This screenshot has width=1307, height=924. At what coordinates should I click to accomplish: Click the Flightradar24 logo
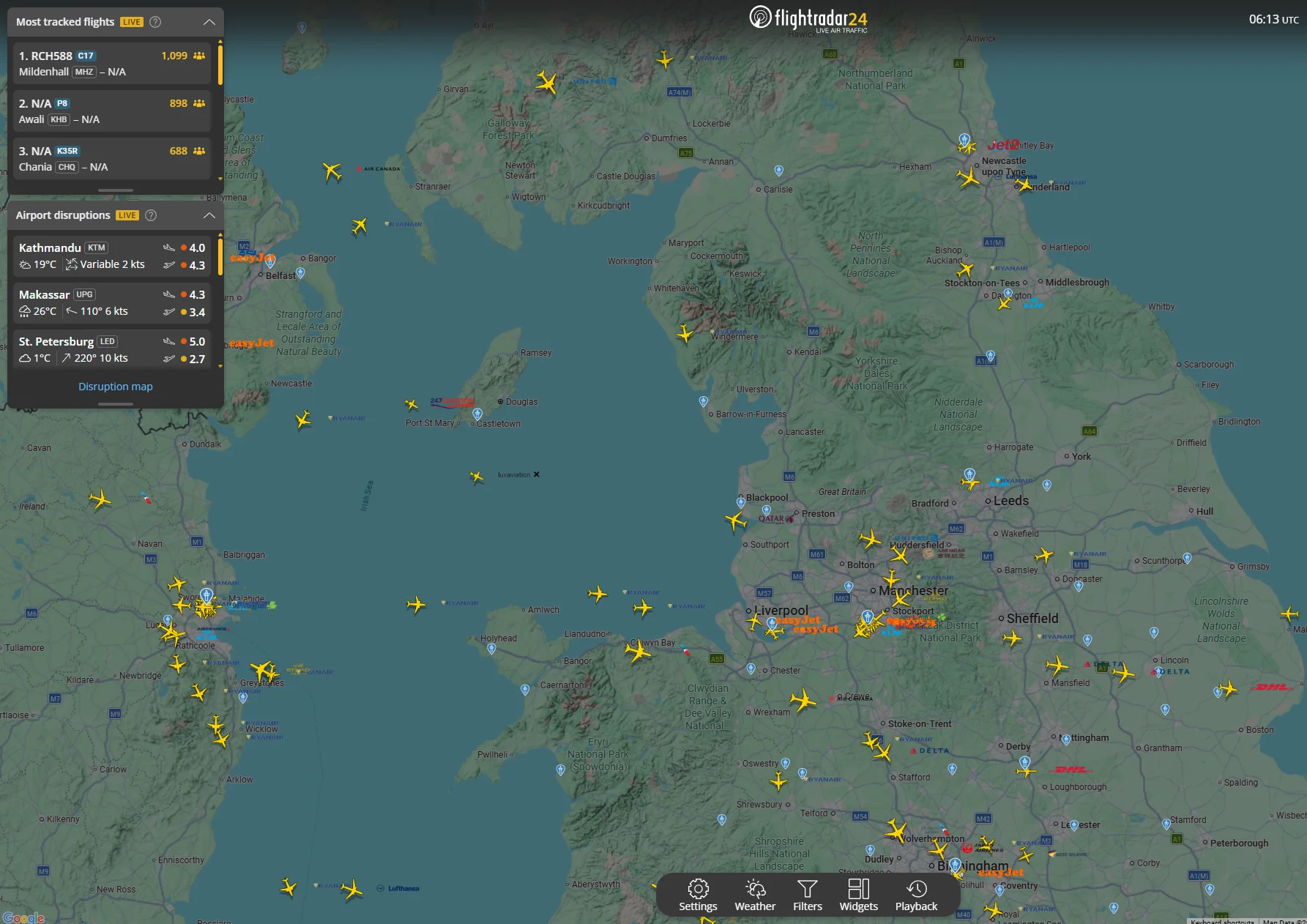[x=808, y=19]
